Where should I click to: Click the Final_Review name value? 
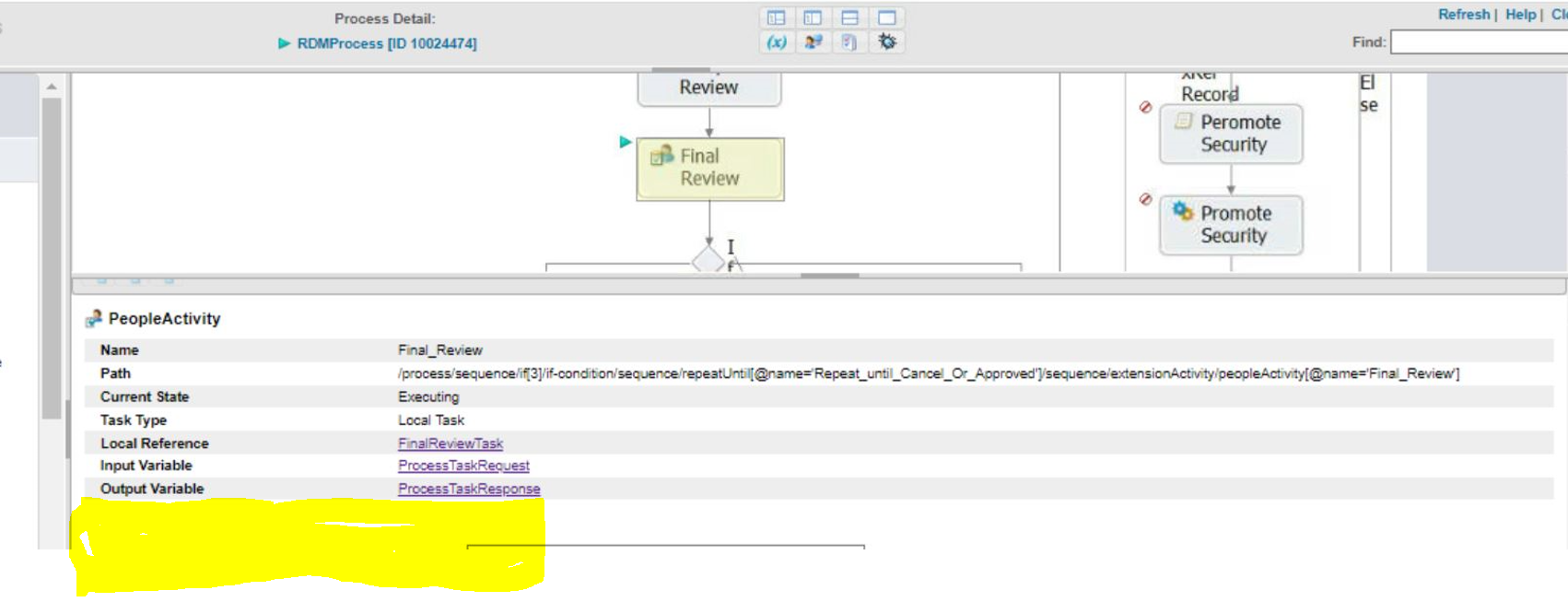tap(440, 350)
